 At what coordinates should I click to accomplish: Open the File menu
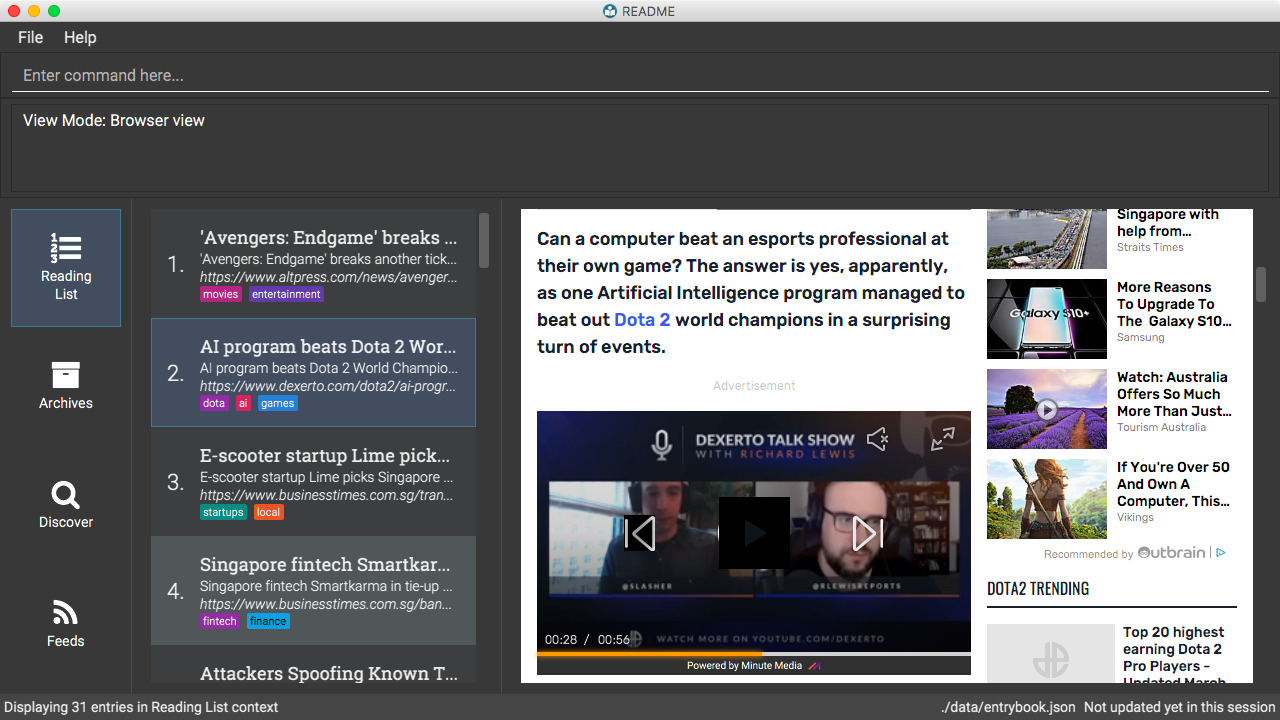(31, 37)
